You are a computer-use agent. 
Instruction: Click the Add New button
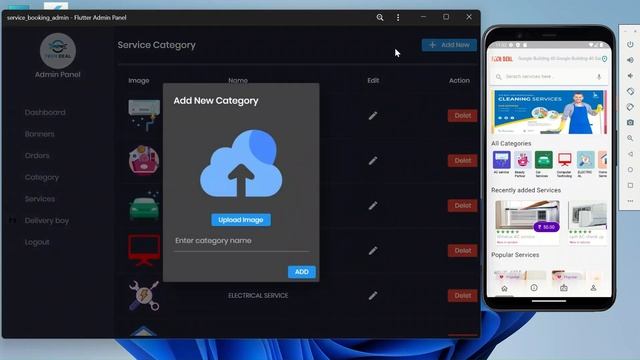(449, 45)
